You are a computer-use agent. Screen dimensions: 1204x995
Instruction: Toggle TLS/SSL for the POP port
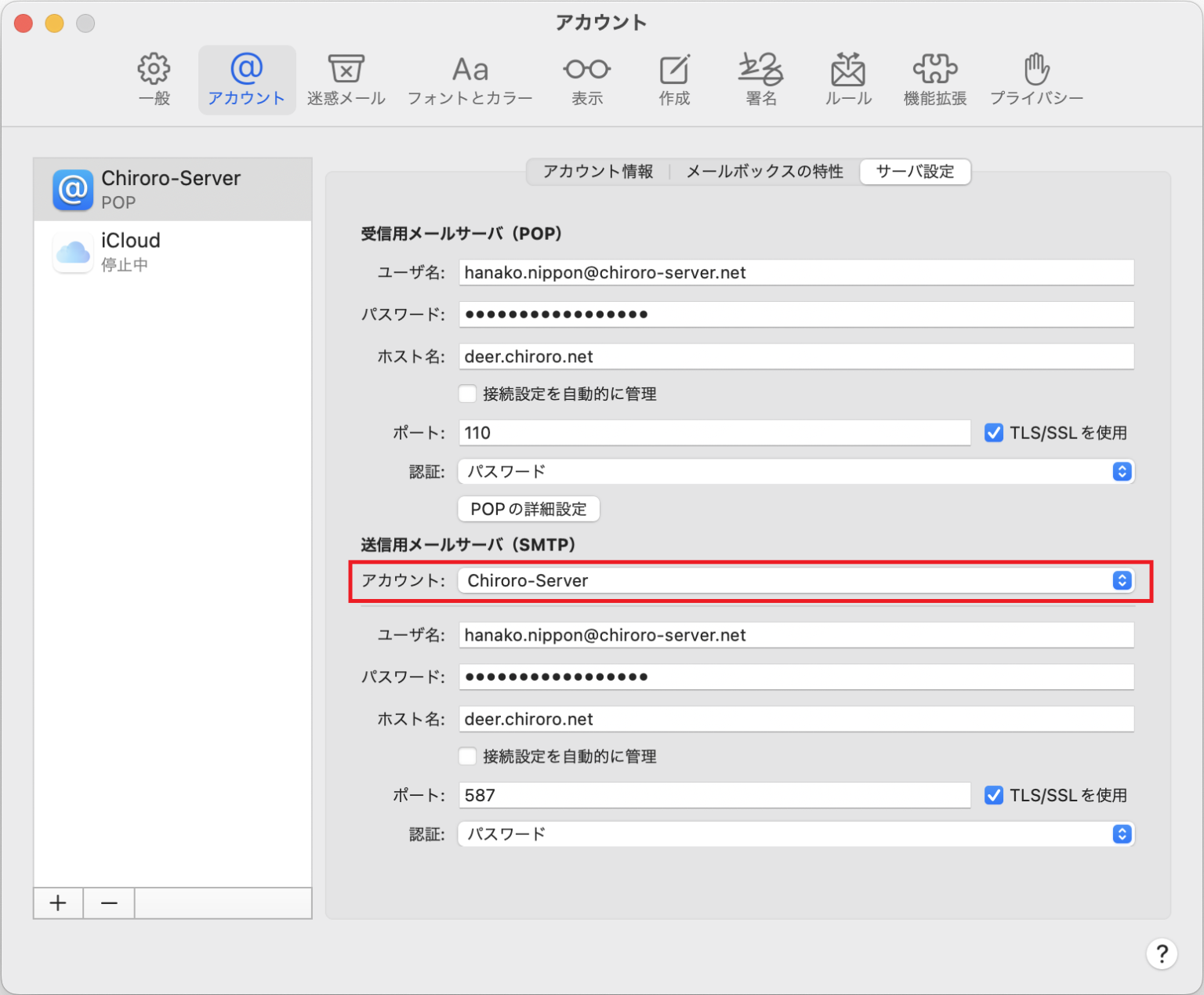(994, 432)
